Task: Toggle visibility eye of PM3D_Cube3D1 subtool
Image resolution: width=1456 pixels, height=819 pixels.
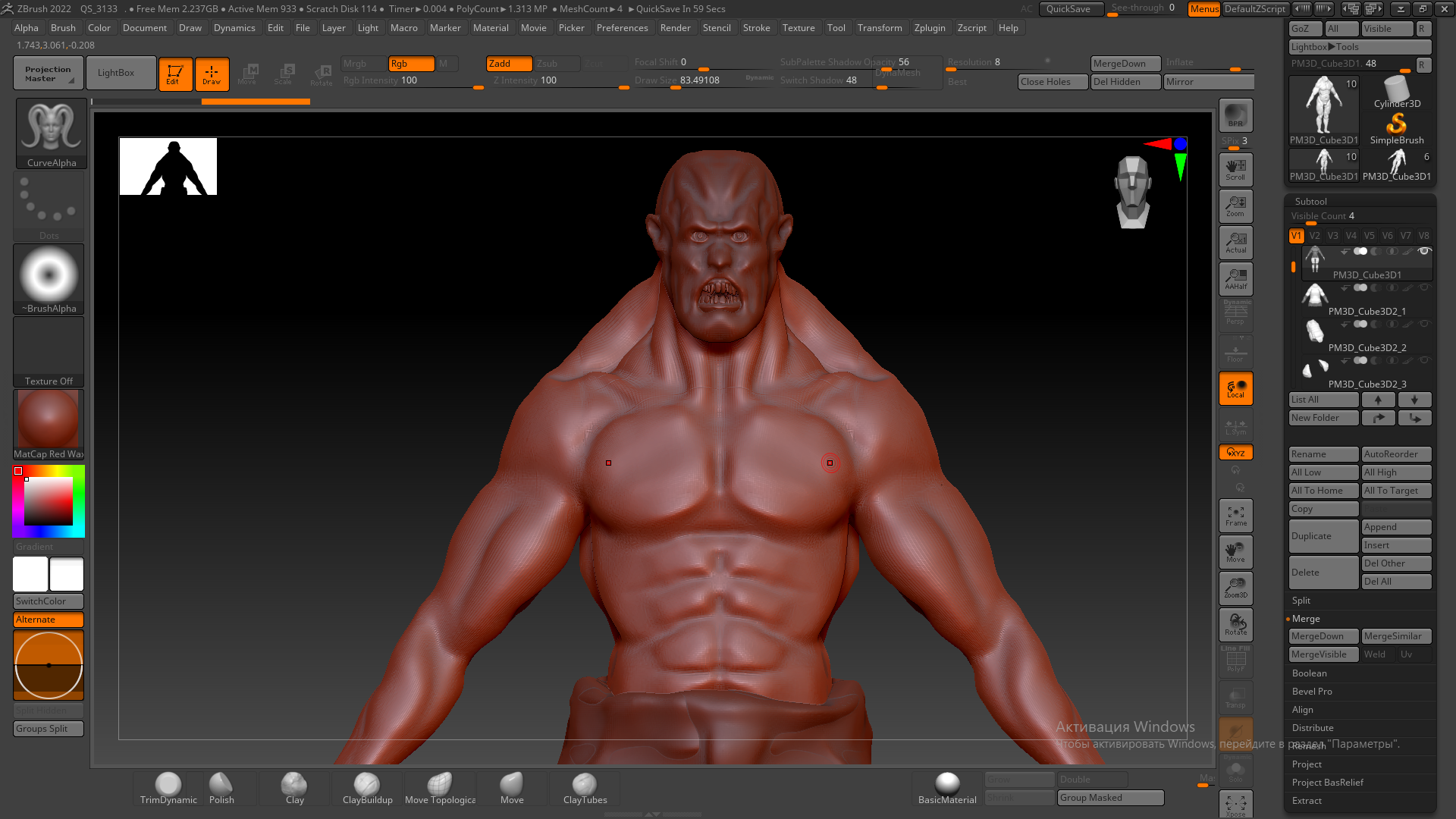Action: (x=1424, y=251)
